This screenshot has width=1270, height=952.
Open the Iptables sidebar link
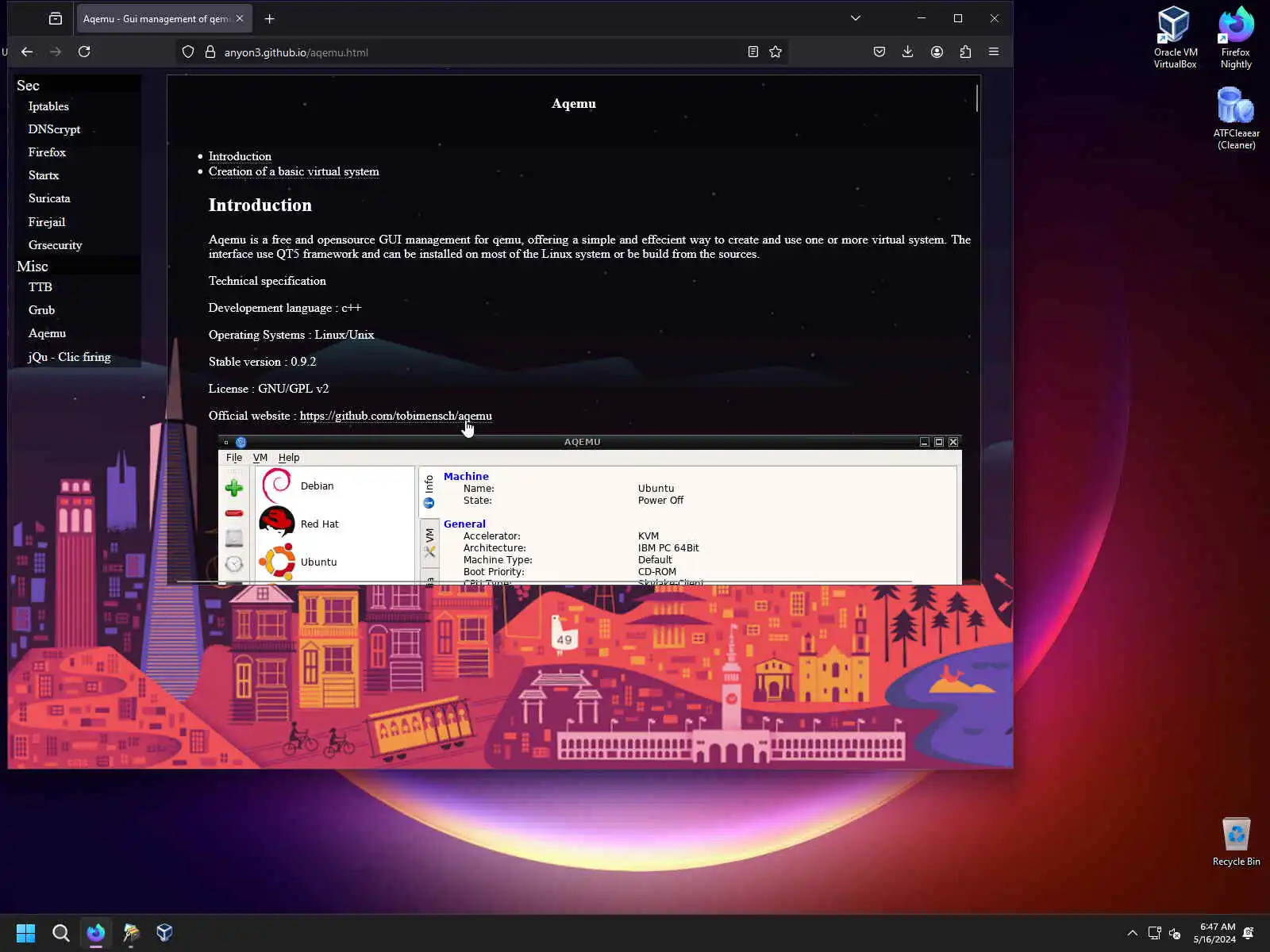[48, 106]
